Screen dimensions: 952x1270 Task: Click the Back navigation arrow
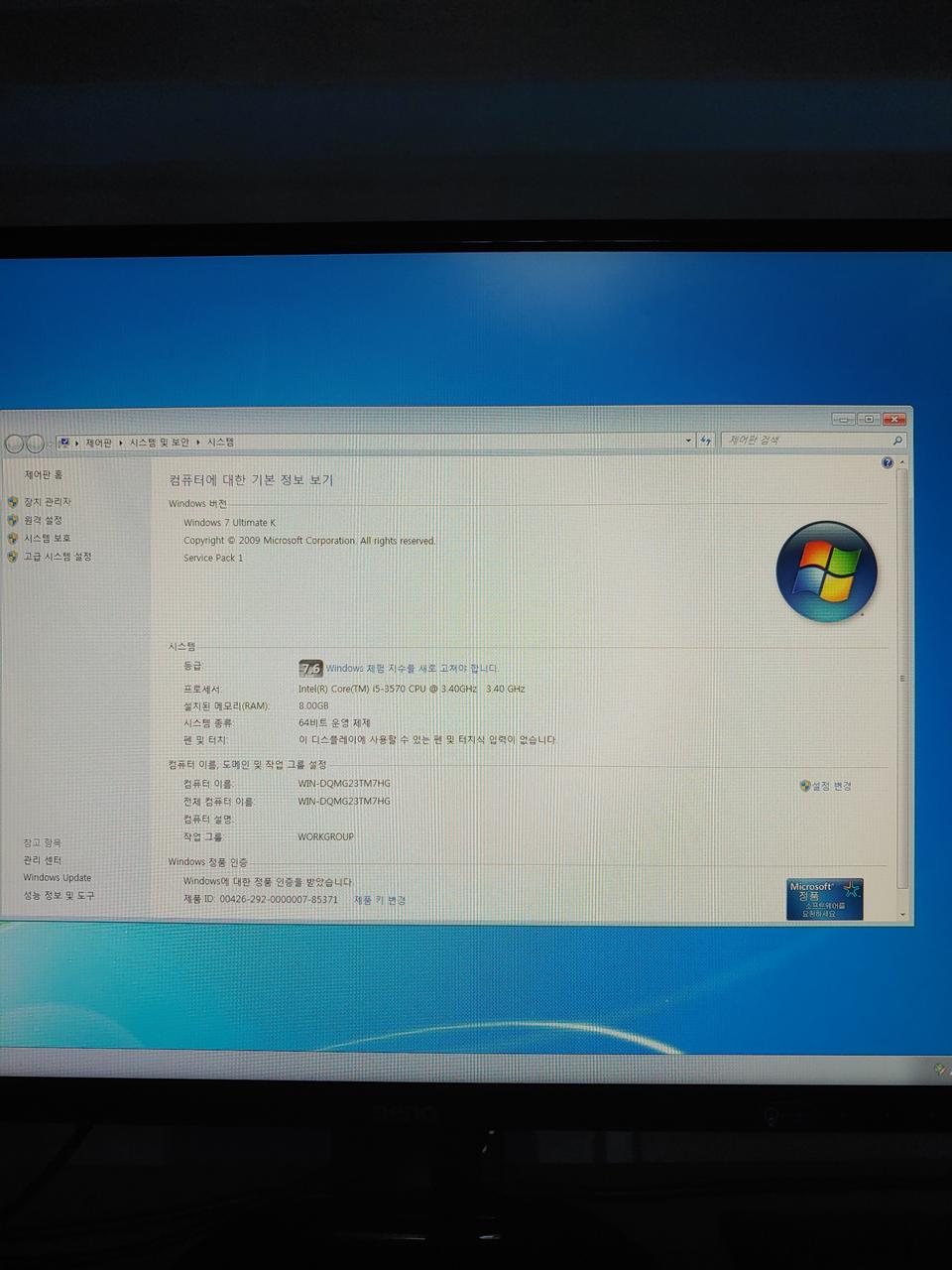15,443
